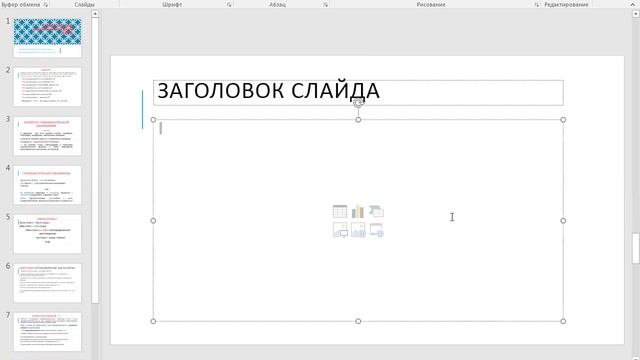Insert a table via placeholder icon
The image size is (640, 360).
pyautogui.click(x=340, y=211)
